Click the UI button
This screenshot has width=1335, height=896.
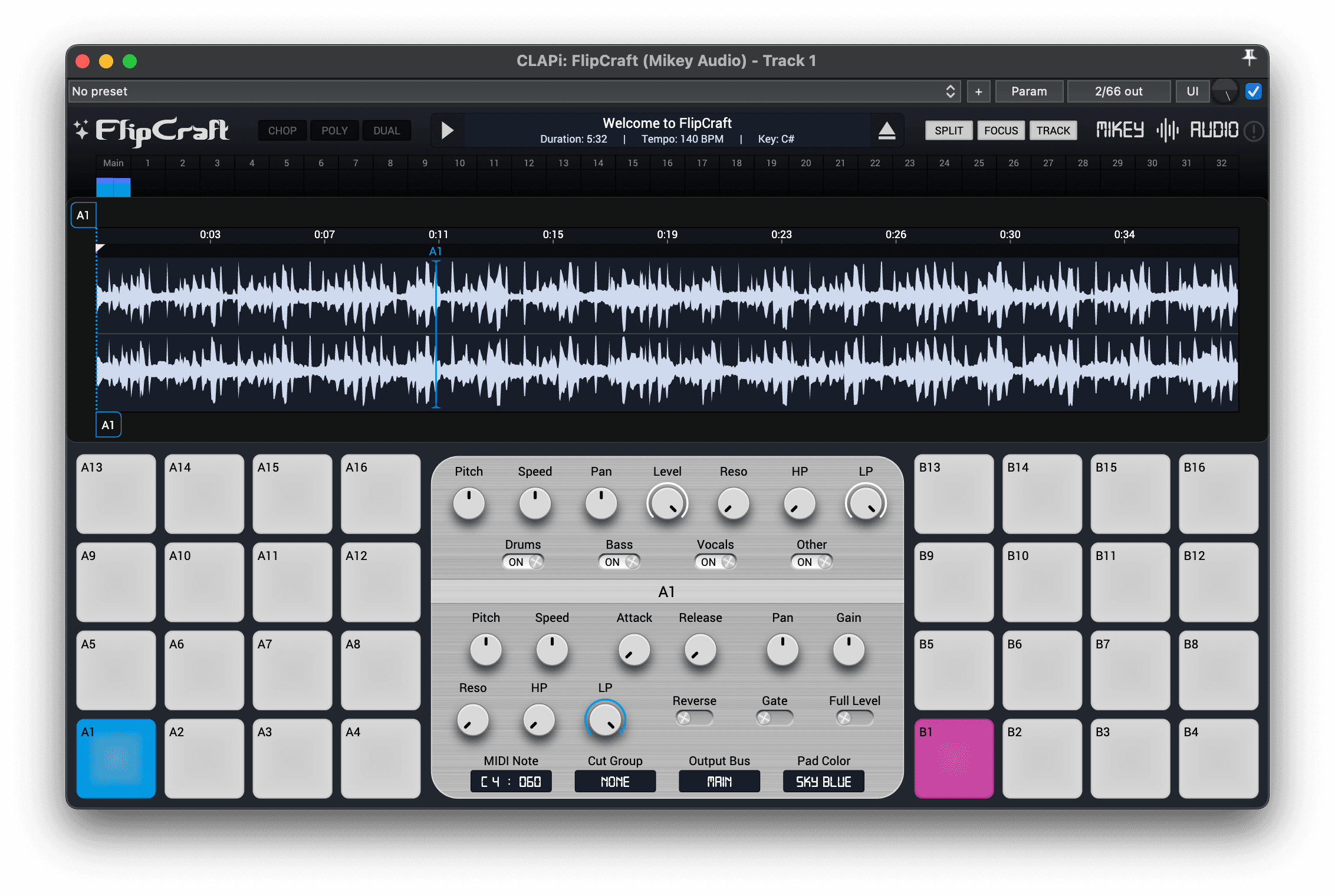(x=1192, y=91)
